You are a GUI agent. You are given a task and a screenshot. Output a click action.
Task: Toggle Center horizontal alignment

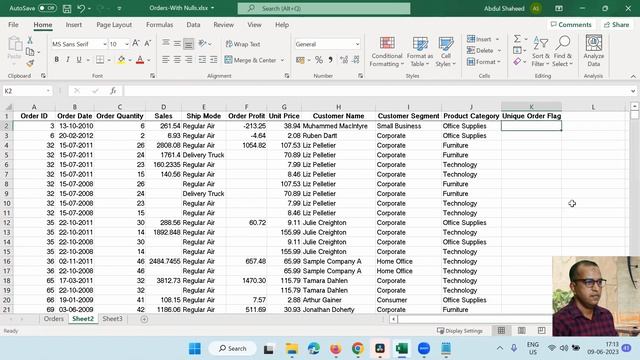(x=177, y=60)
